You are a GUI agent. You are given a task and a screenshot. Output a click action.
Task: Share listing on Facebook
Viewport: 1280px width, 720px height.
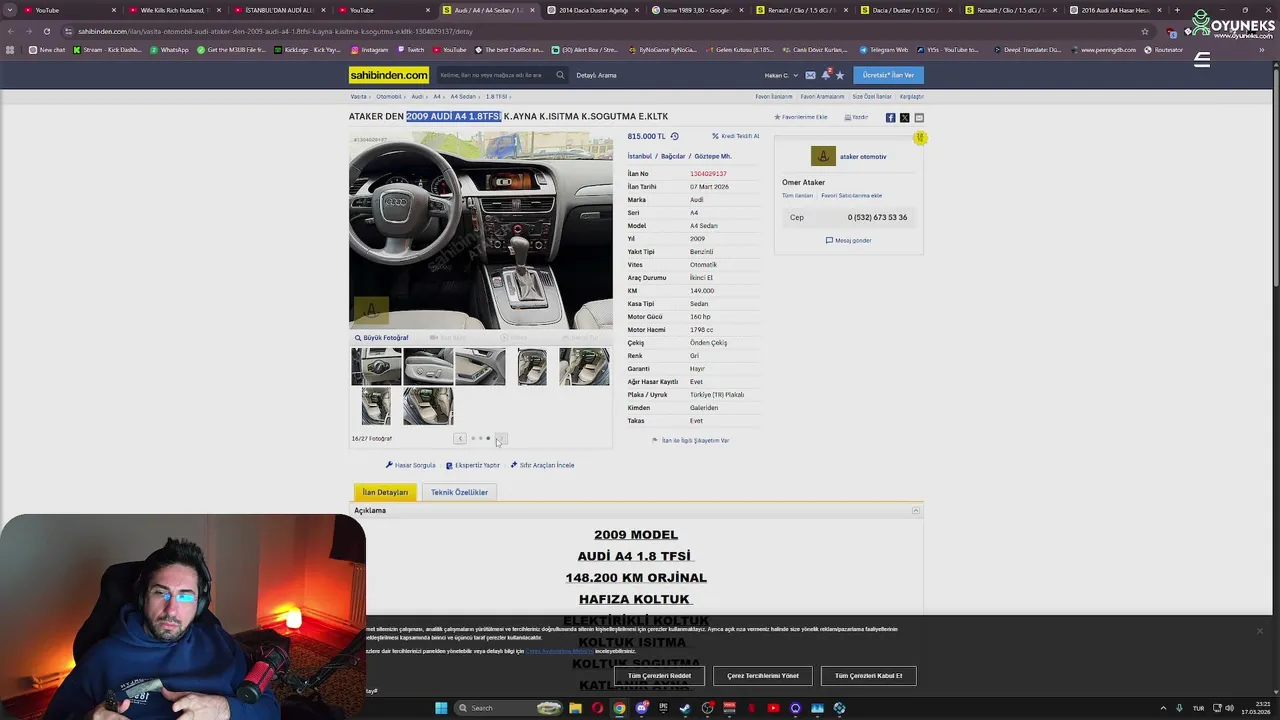pos(890,117)
